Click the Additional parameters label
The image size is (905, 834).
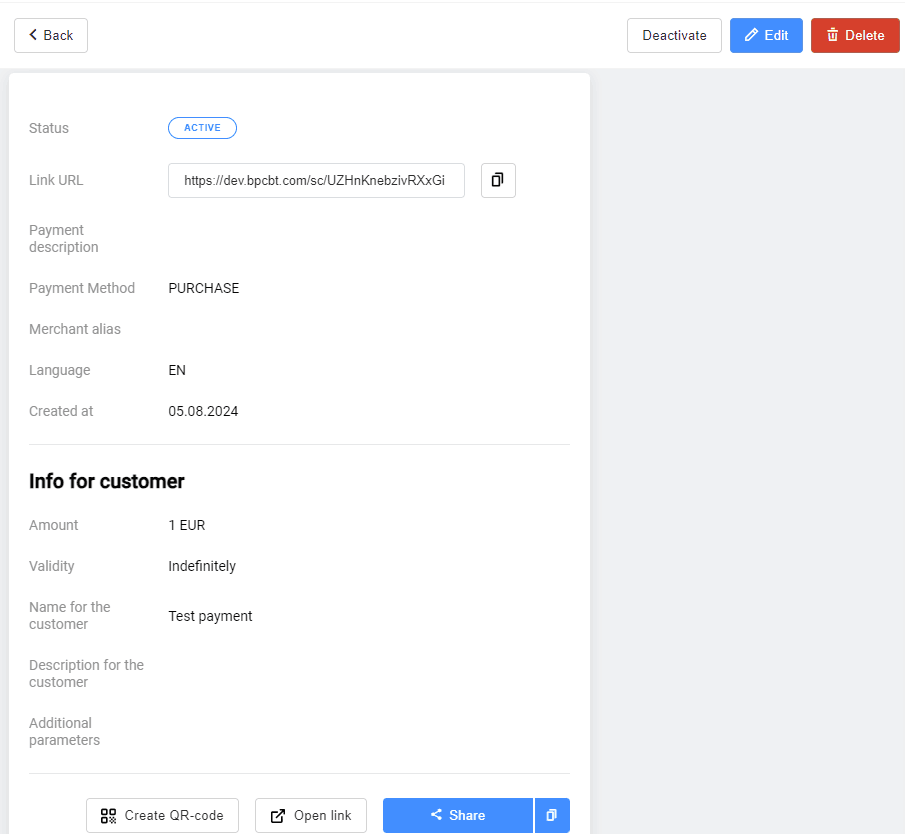(x=64, y=731)
